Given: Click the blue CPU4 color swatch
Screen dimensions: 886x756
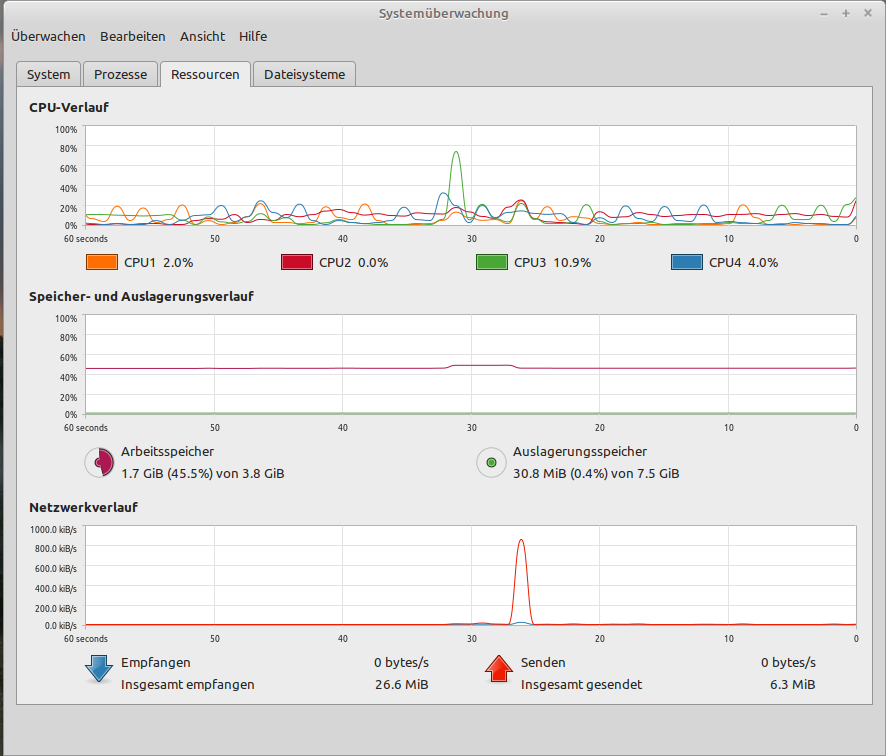Looking at the screenshot, I should tap(687, 263).
